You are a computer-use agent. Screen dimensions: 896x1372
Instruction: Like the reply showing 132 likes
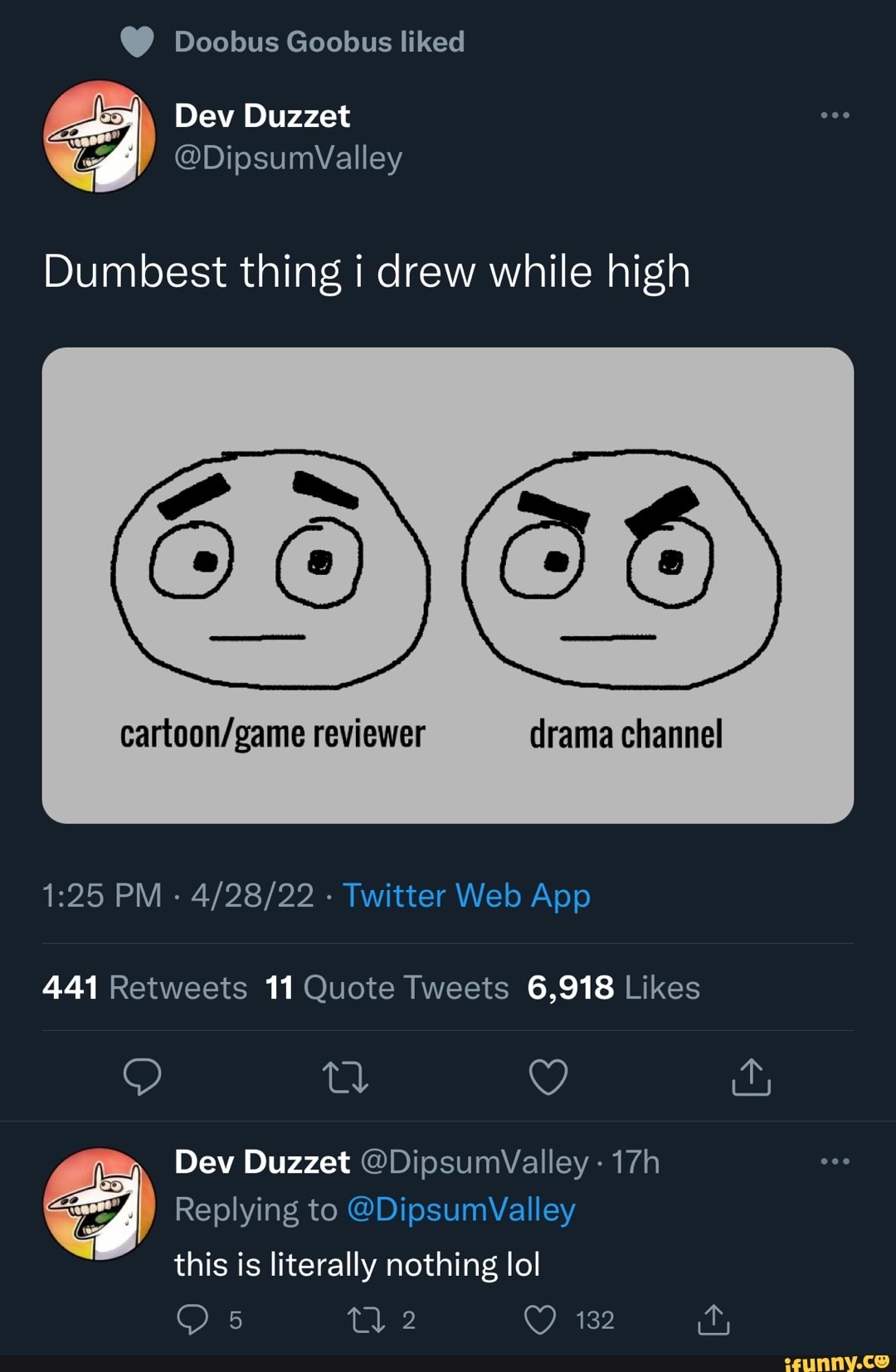[x=543, y=1319]
